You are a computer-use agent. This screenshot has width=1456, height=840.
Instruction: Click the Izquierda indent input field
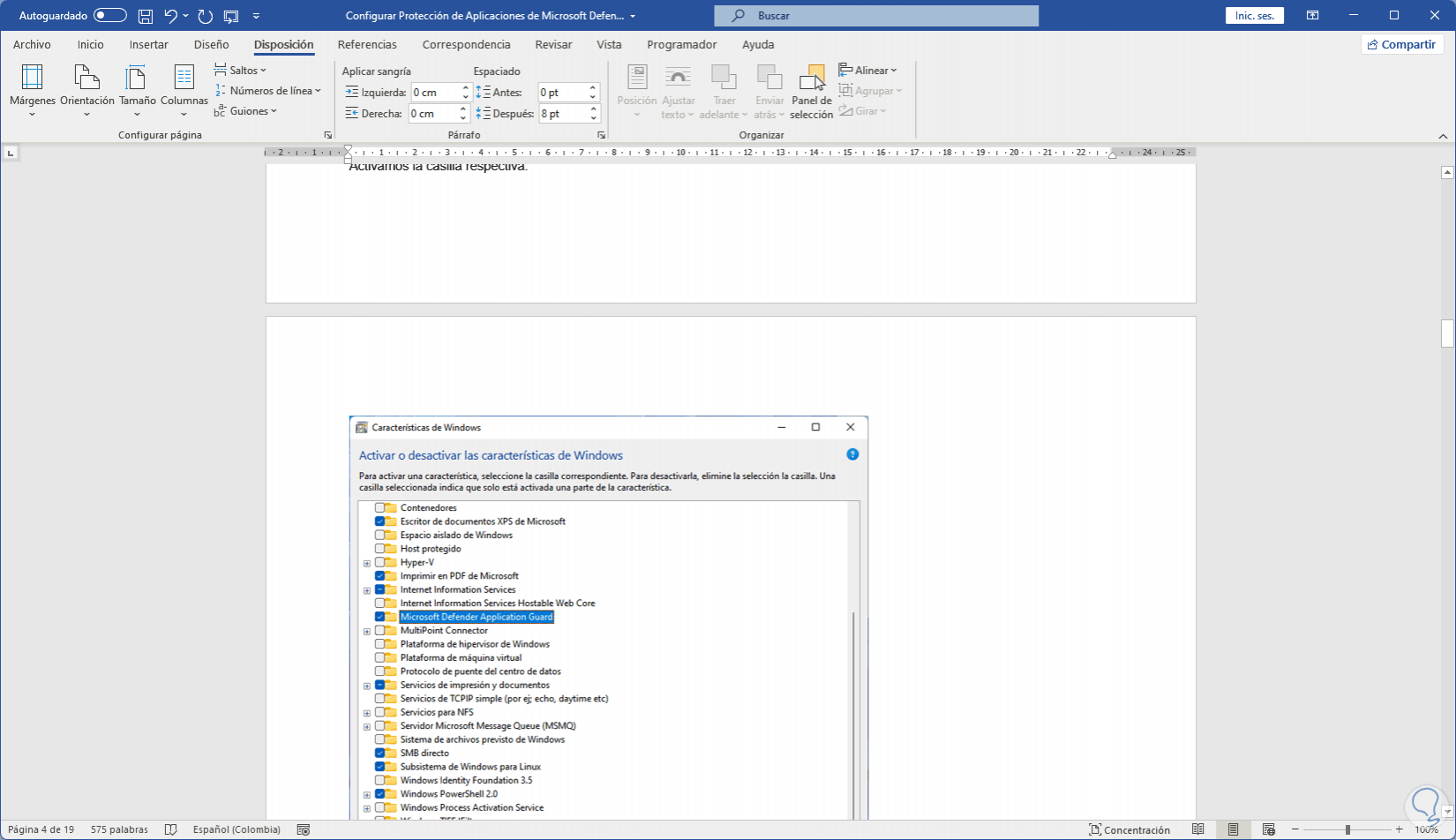click(441, 92)
